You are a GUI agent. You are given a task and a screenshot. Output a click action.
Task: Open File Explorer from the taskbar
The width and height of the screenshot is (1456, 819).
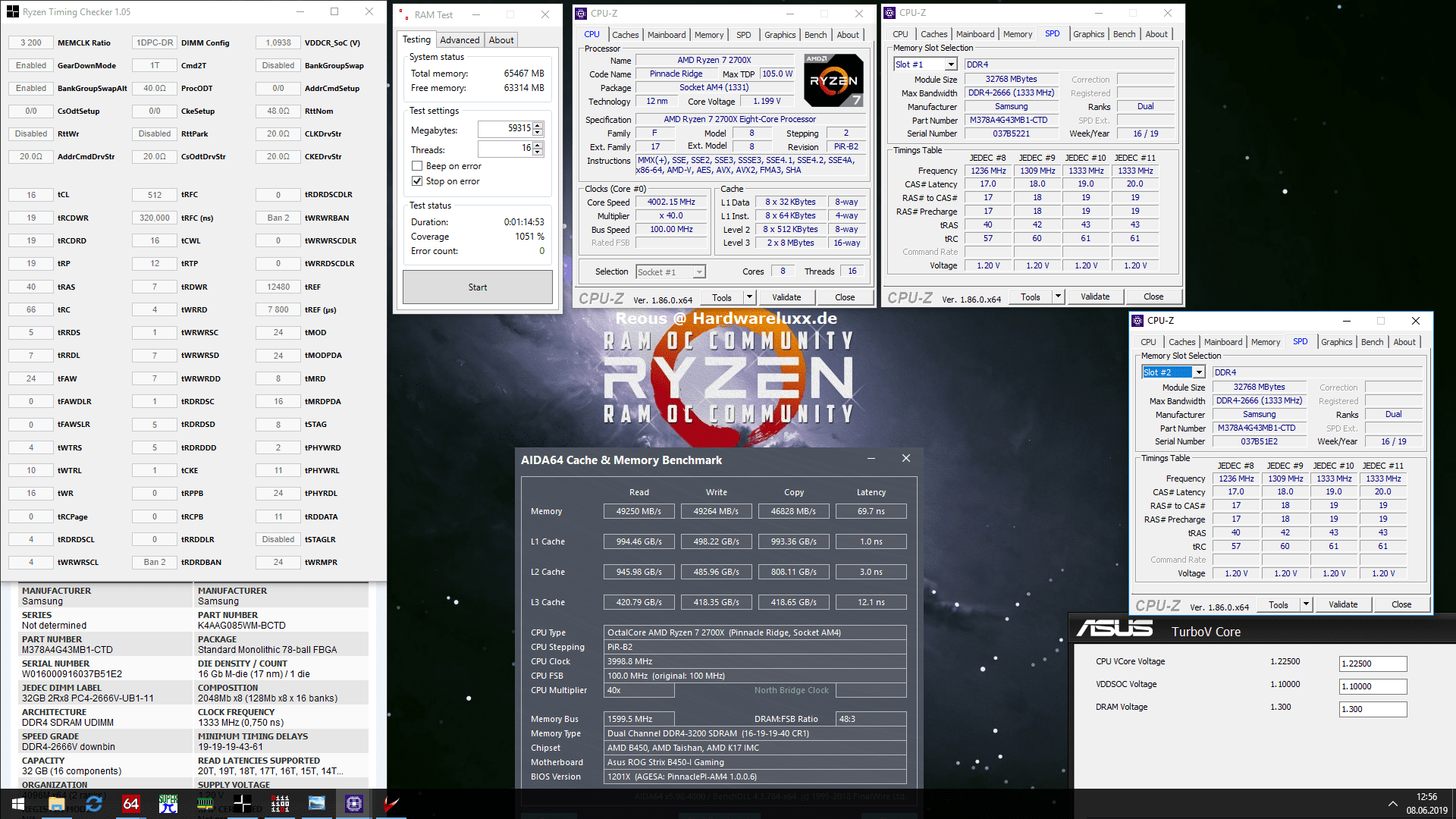coord(56,803)
